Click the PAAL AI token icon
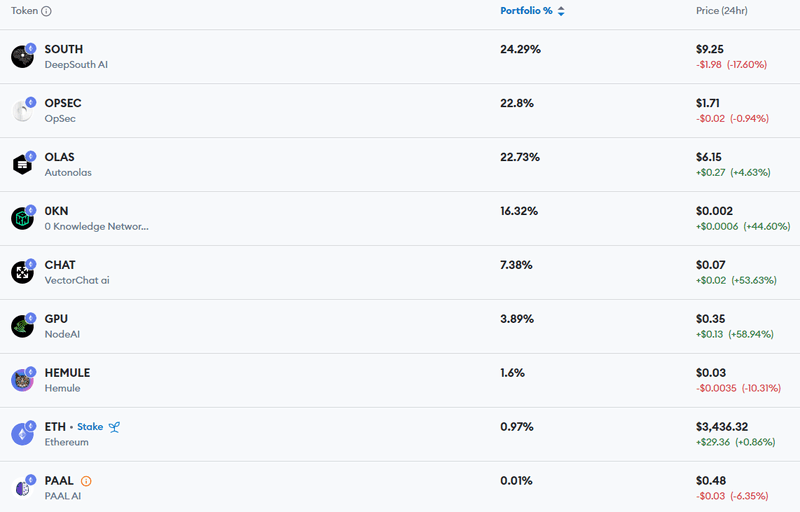Image resolution: width=800 pixels, height=512 pixels. (x=22, y=488)
